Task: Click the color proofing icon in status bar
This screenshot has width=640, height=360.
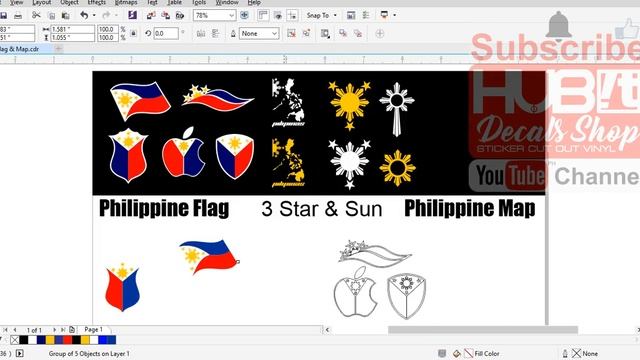Action: coord(442,353)
